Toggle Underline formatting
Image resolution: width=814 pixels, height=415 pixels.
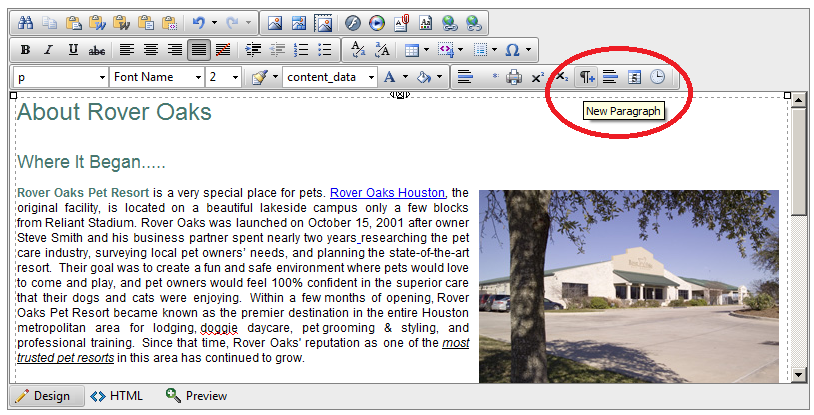[x=73, y=50]
